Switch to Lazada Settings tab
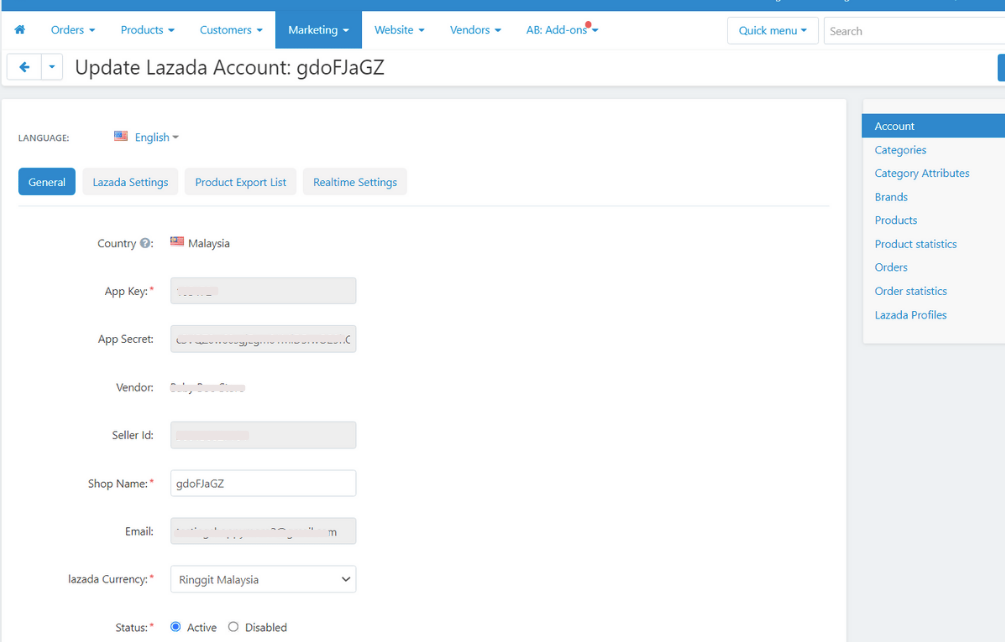Screen dimensions: 1005x642 (x=130, y=182)
